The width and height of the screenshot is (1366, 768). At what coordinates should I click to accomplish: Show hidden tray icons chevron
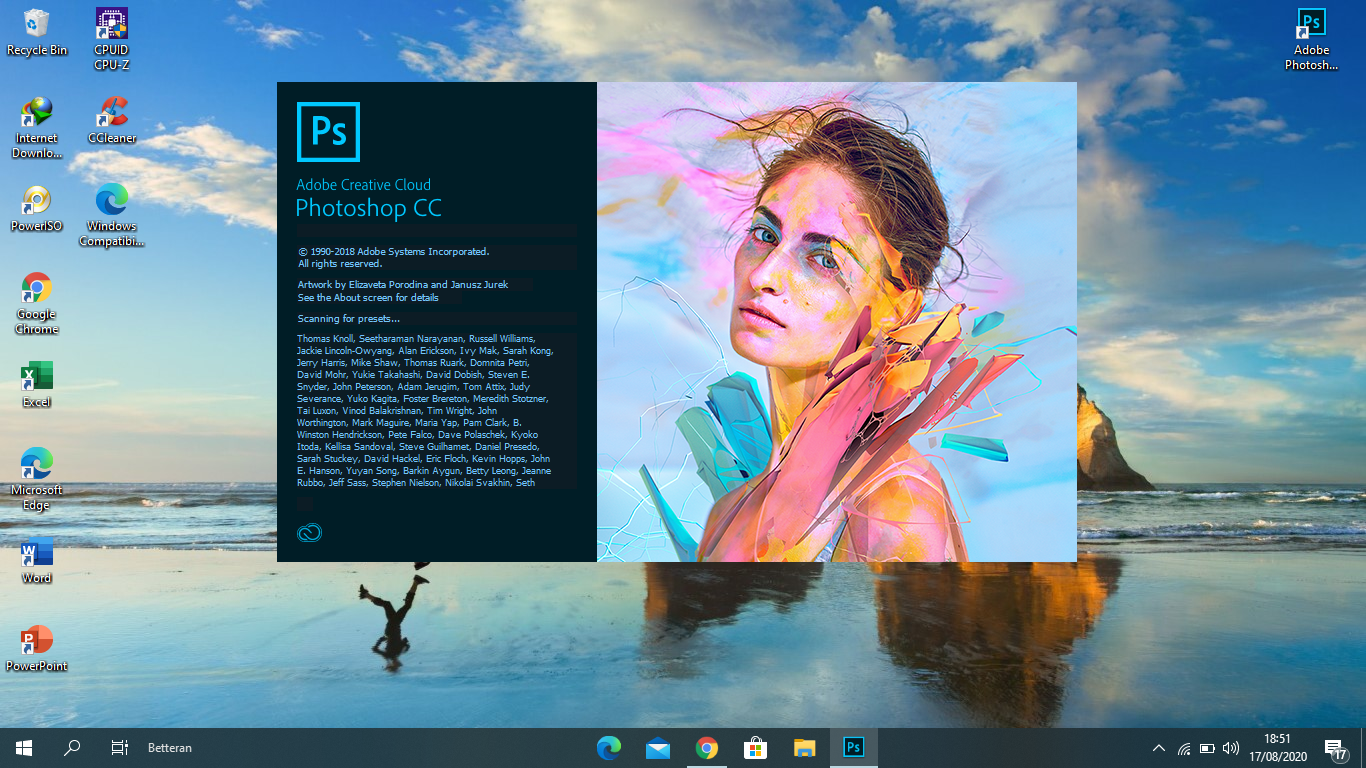click(x=1159, y=748)
